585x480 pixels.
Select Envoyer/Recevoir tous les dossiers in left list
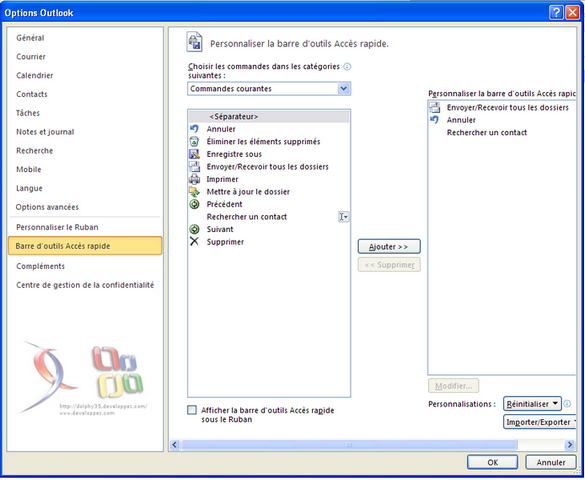coord(269,167)
